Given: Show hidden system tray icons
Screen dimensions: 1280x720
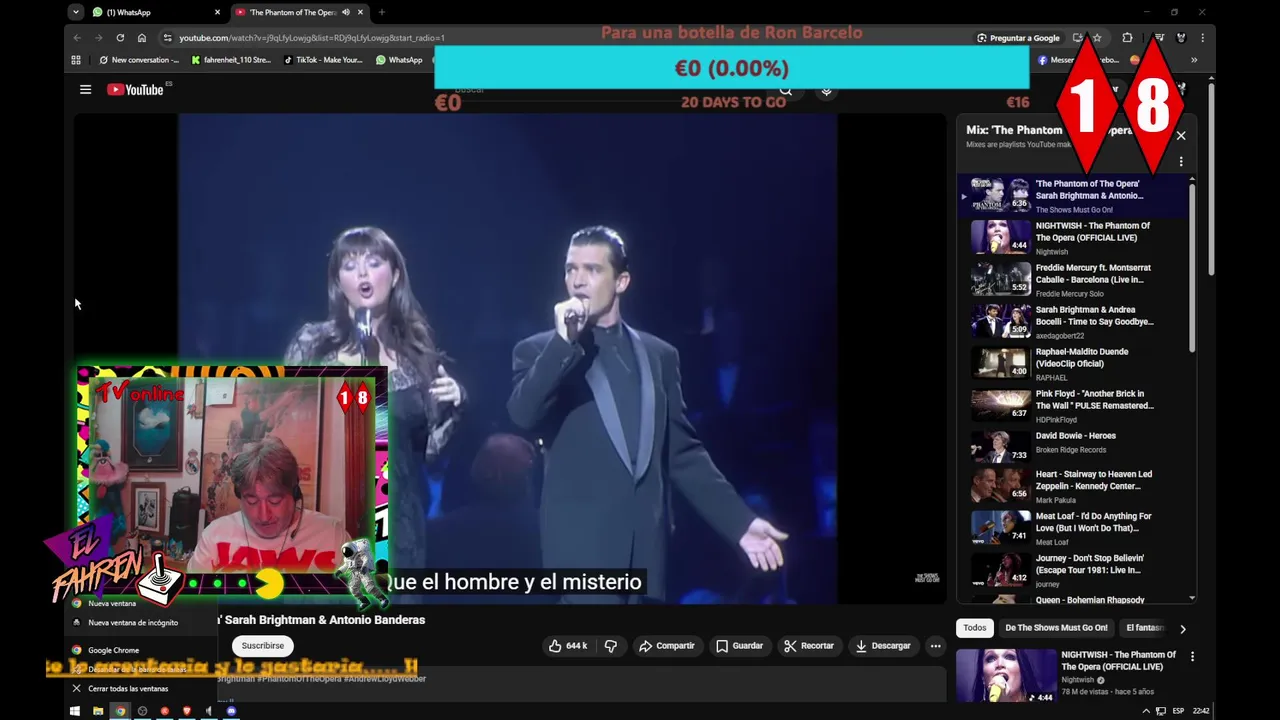Looking at the screenshot, I should (1146, 711).
